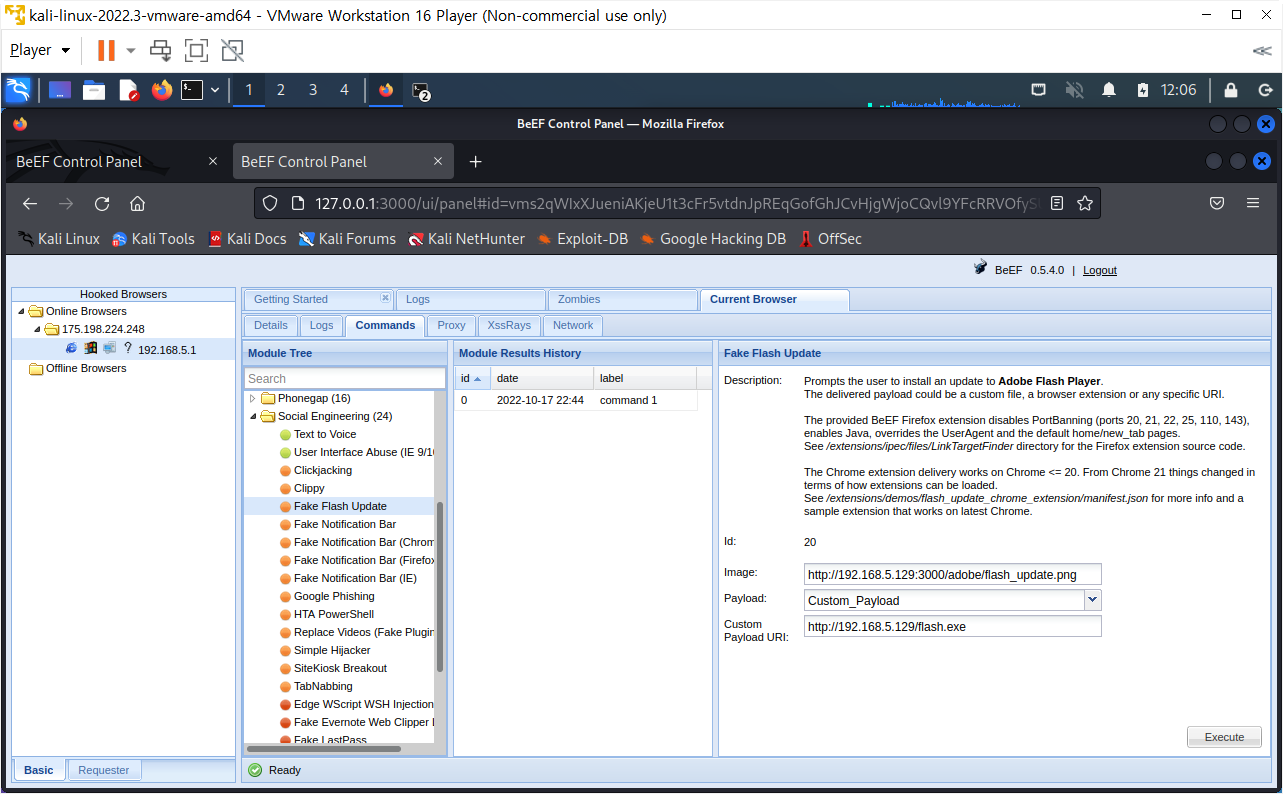Click the orange dot icon beside Google Phishing
The image size is (1283, 794).
(285, 596)
